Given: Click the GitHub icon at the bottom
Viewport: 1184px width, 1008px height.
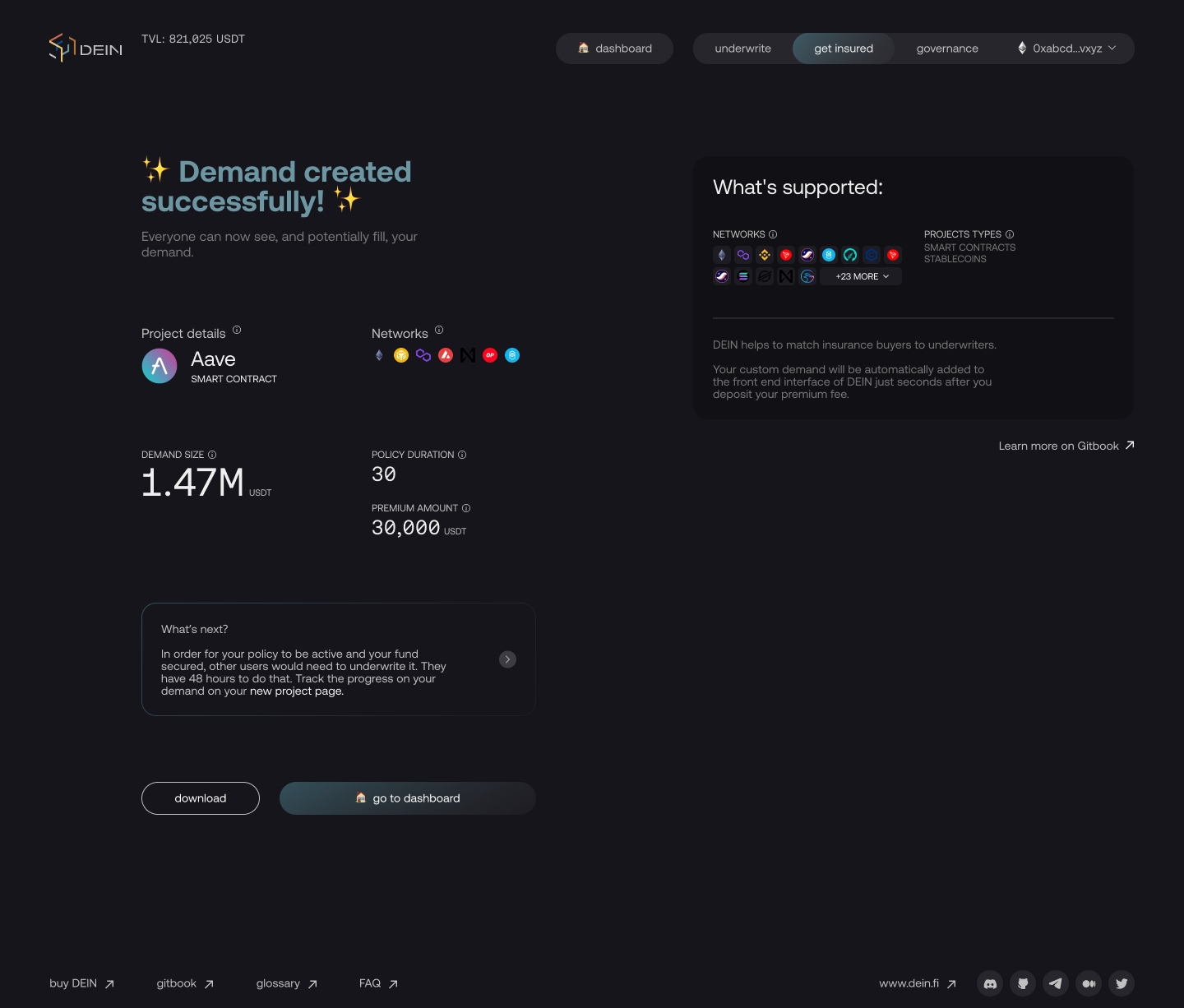Looking at the screenshot, I should click(1023, 983).
